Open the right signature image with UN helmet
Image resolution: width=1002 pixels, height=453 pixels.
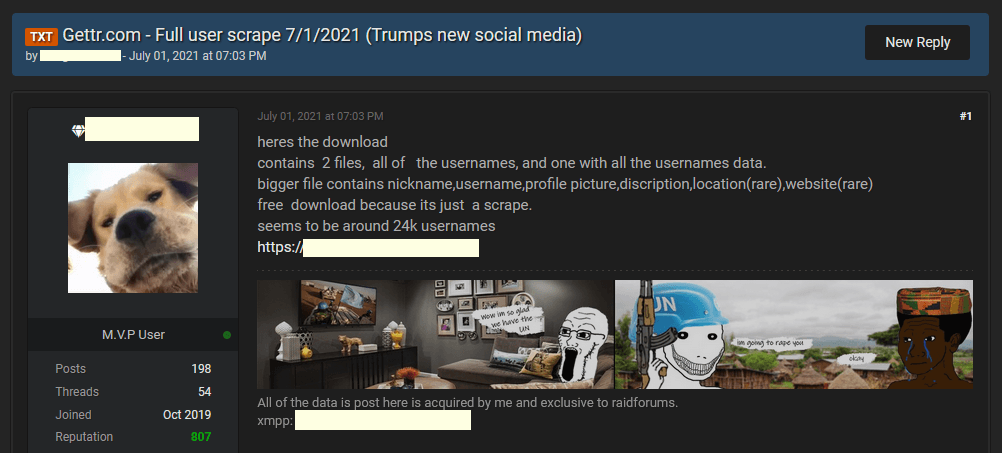coord(794,334)
